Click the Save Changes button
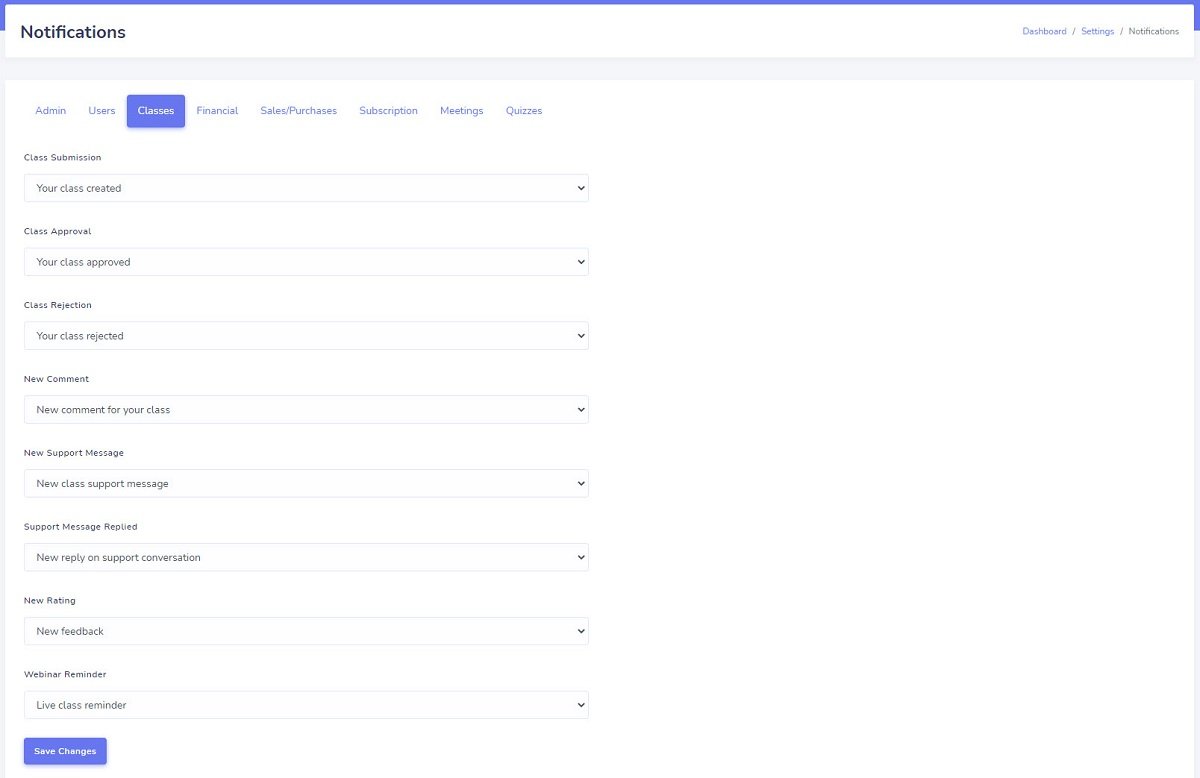The width and height of the screenshot is (1200, 778). 65,751
